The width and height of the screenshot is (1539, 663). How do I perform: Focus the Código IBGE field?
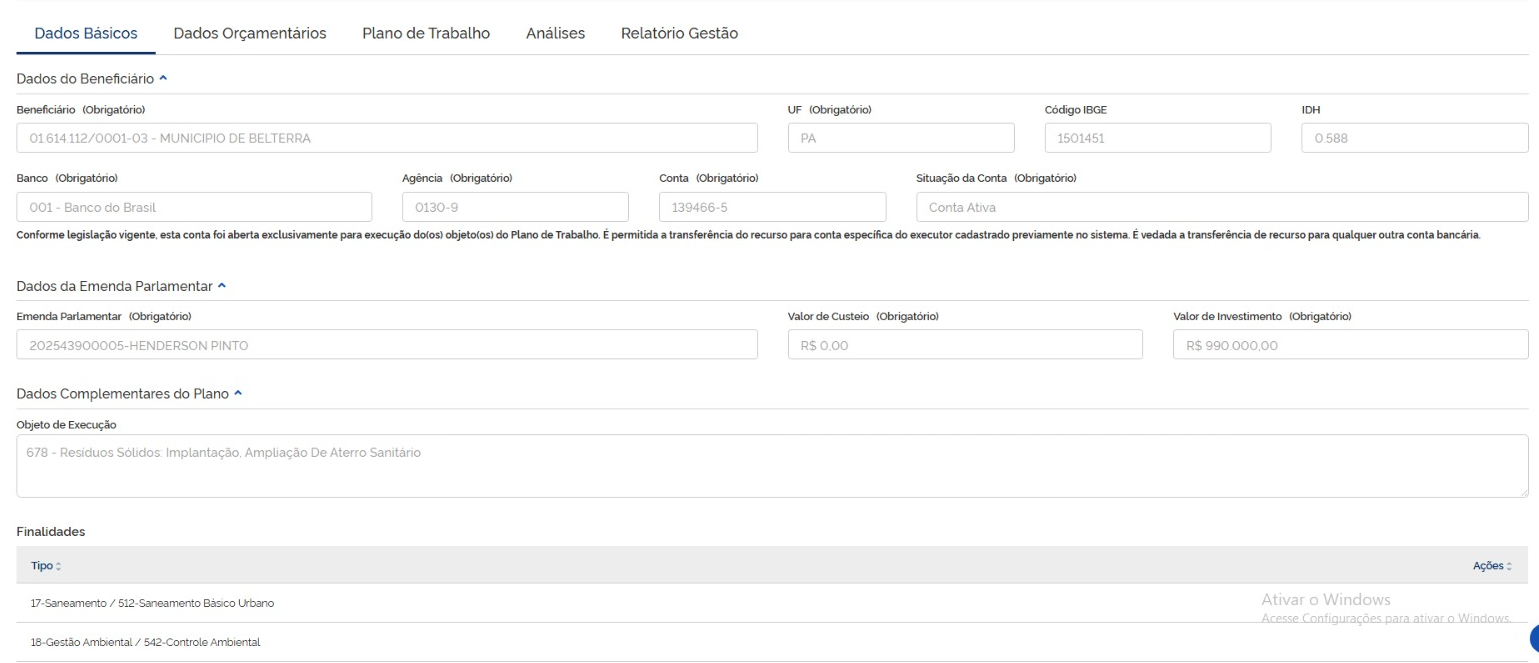pyautogui.click(x=1157, y=138)
